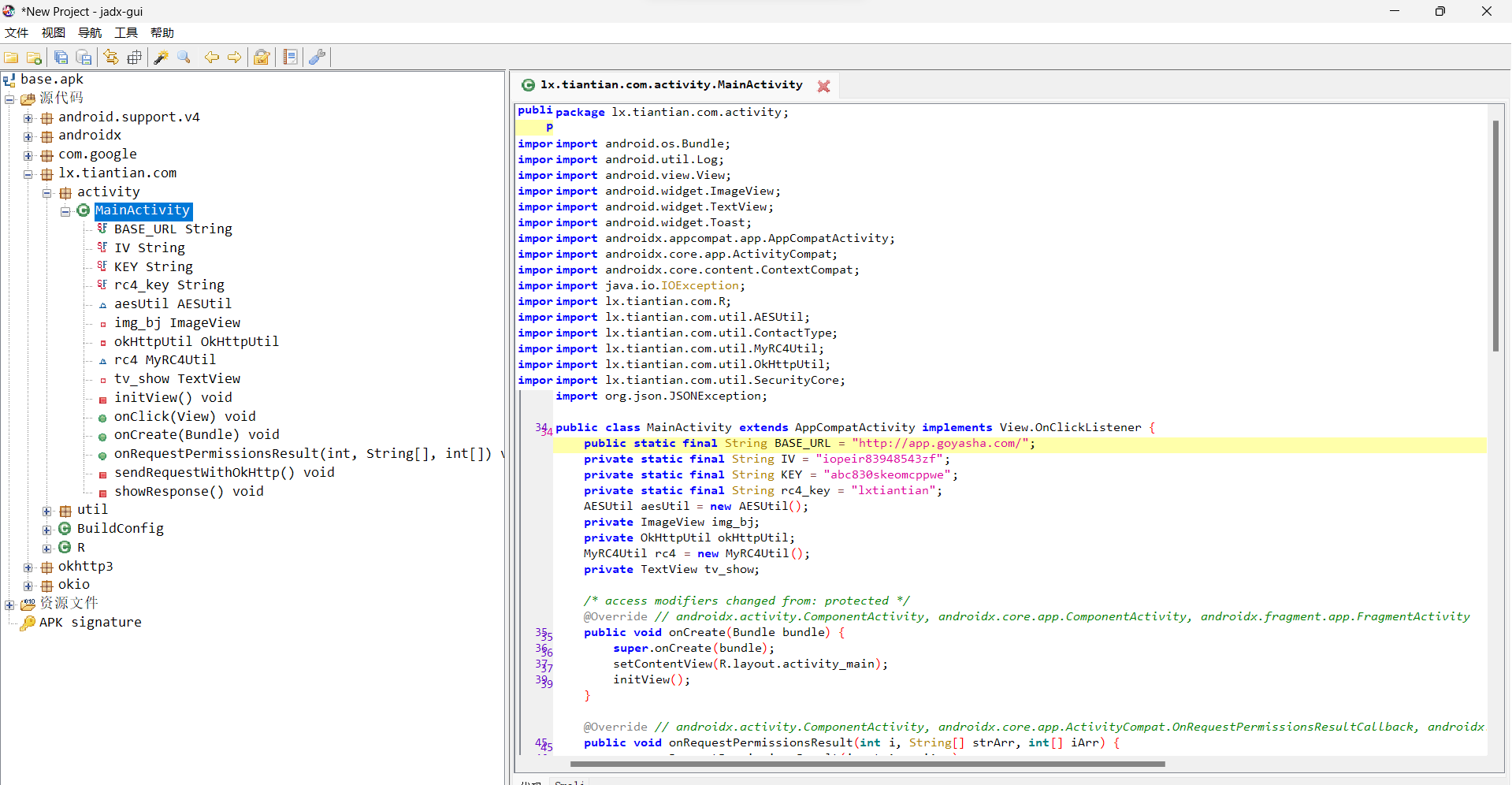Expand the BuildConfig class node

click(47, 530)
